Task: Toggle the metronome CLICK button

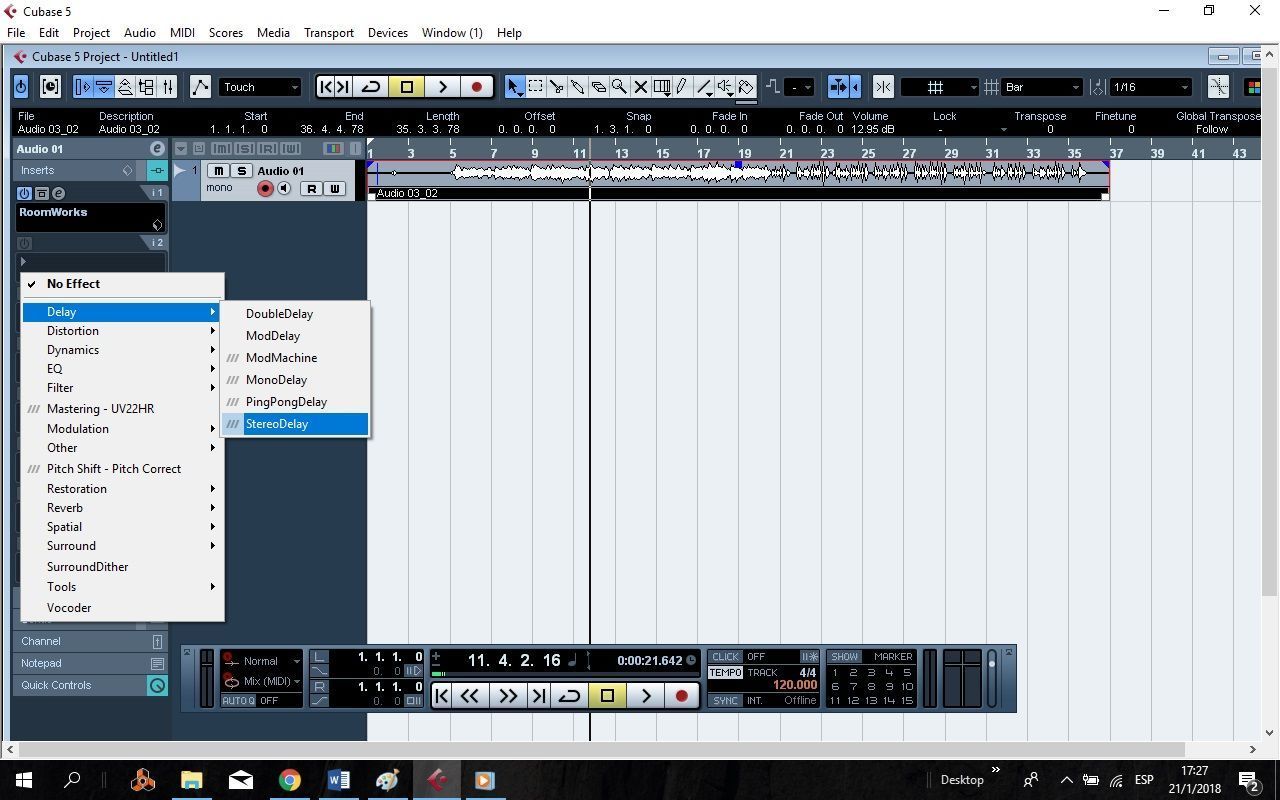Action: pos(726,657)
